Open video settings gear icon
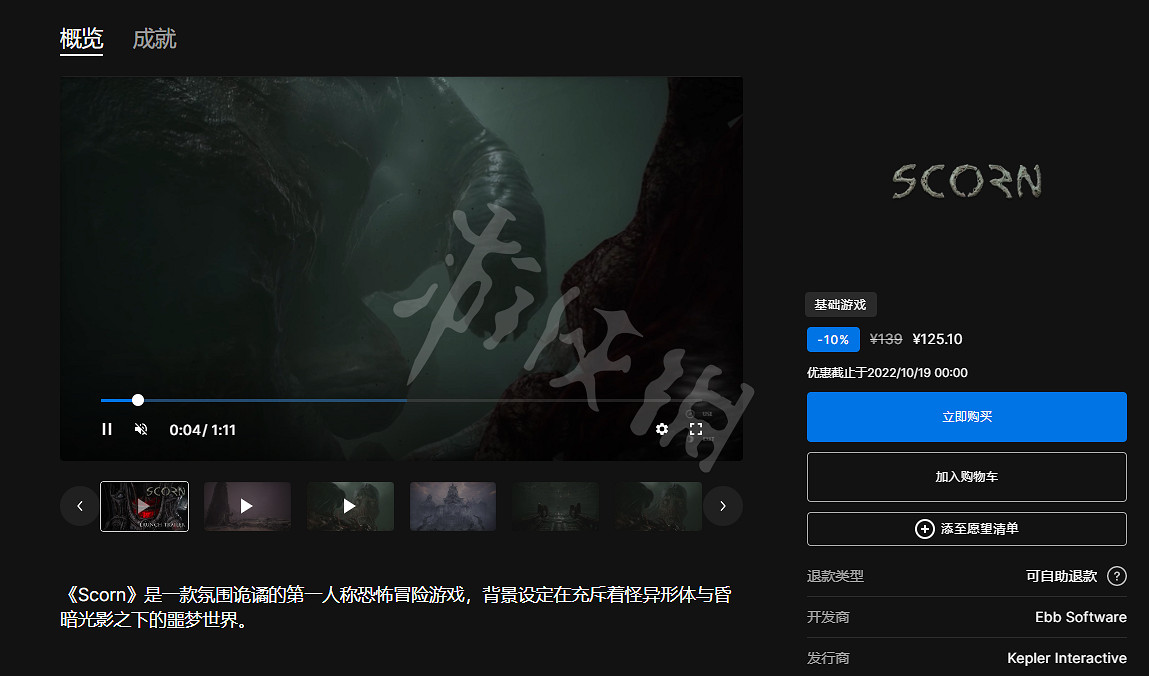 click(x=662, y=429)
